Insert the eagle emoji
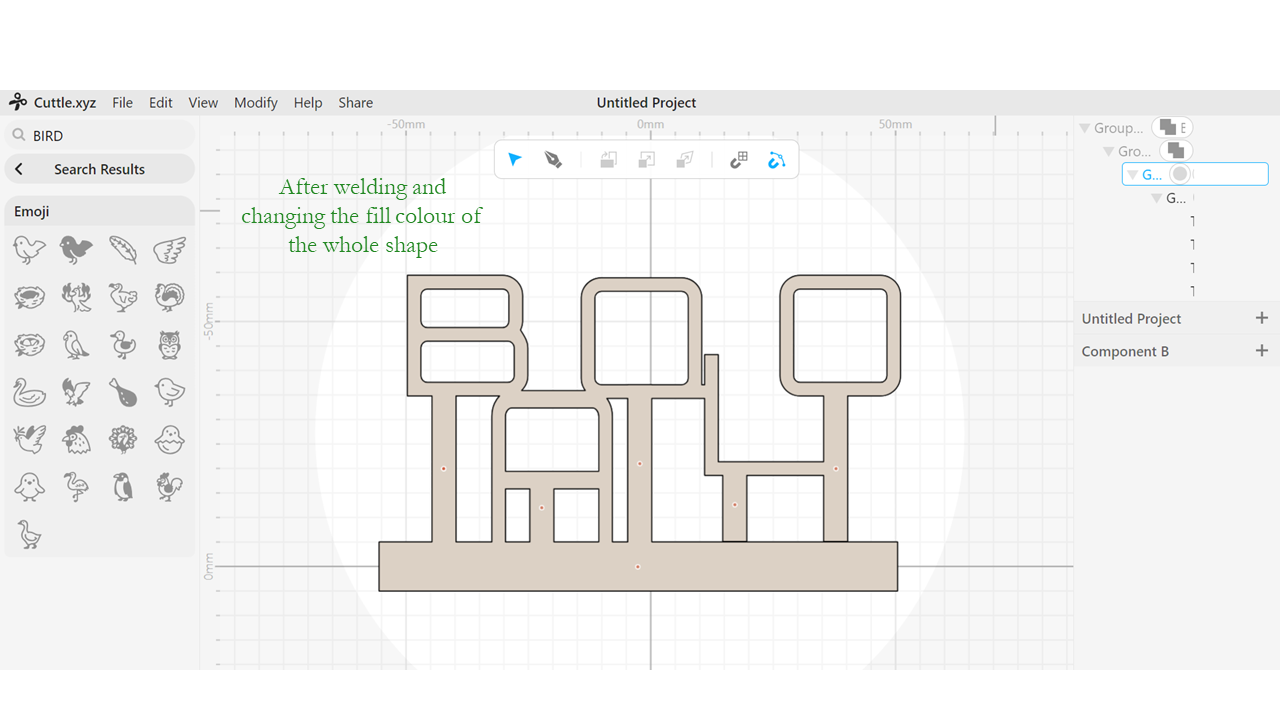Image resolution: width=1280 pixels, height=720 pixels. coord(76,391)
